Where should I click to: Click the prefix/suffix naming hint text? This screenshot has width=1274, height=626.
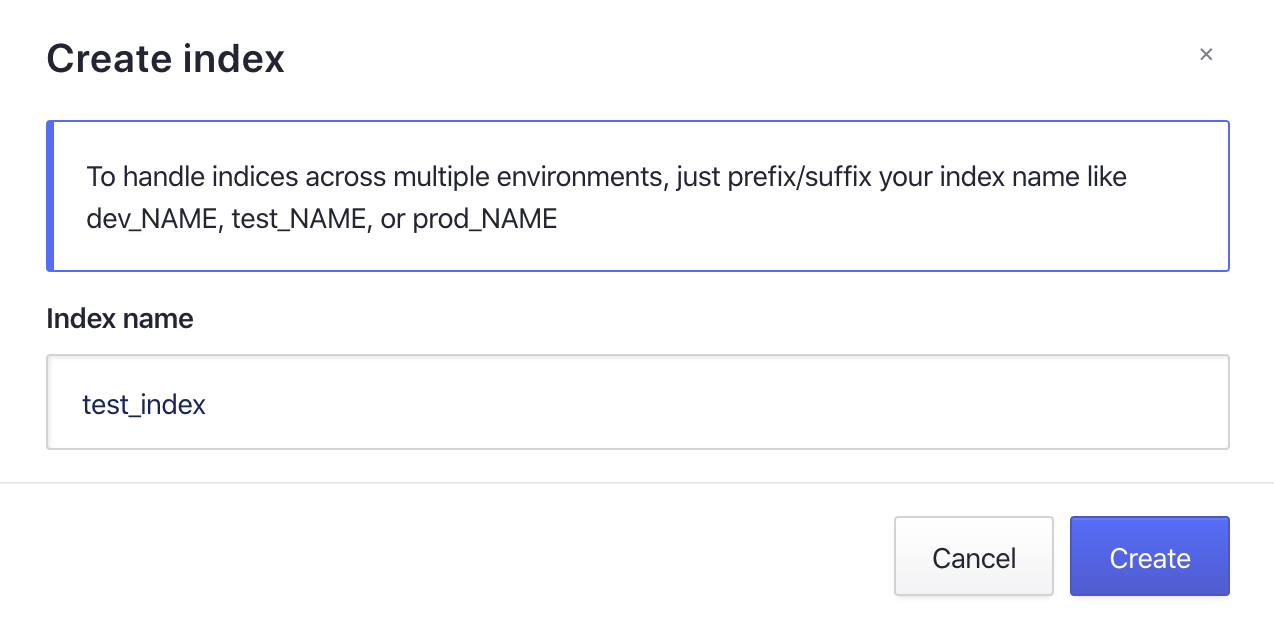tap(605, 177)
